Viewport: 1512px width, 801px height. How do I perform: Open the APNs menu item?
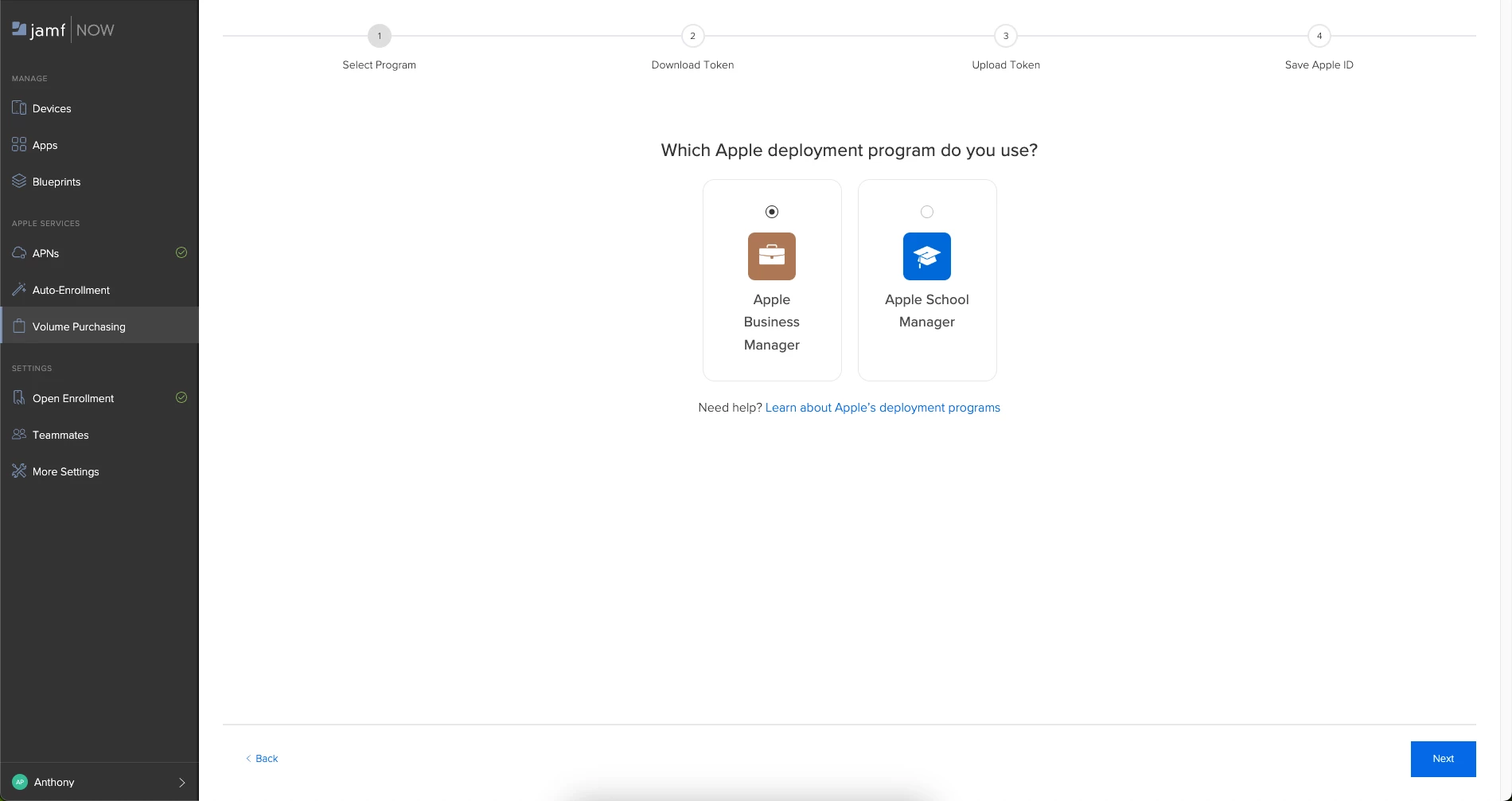point(99,253)
